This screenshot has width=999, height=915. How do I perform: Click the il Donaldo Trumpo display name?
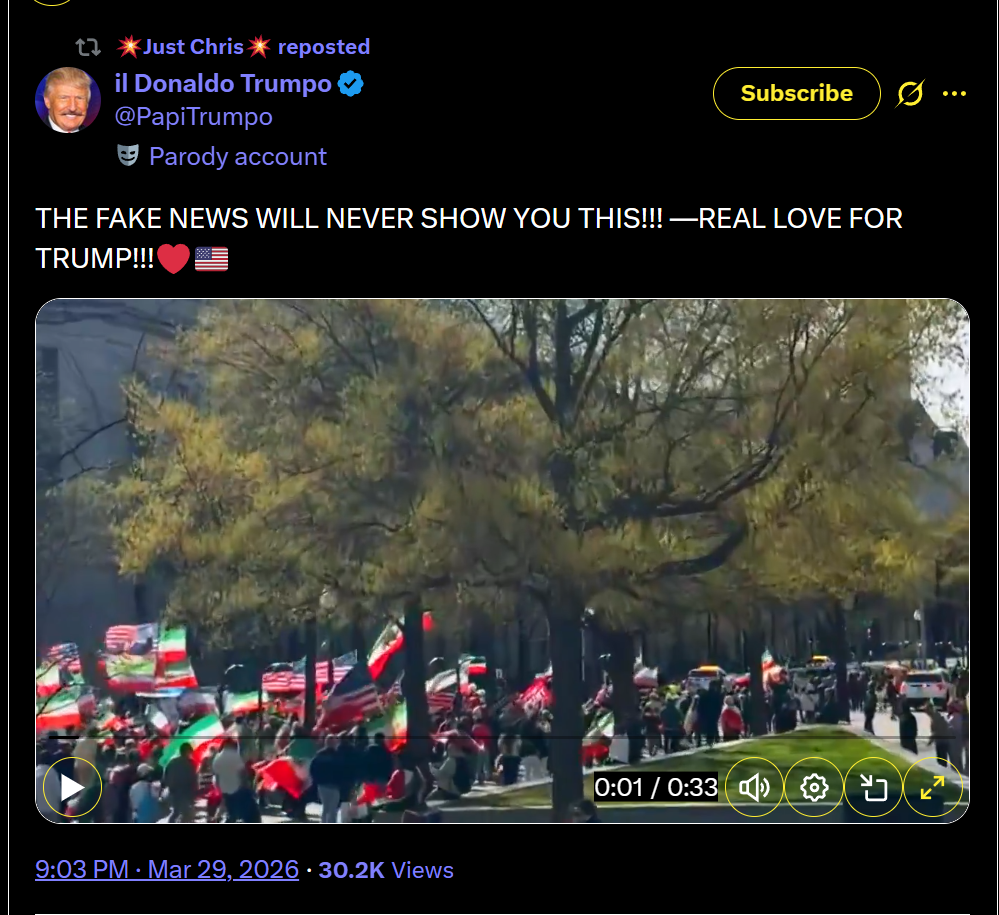point(223,83)
